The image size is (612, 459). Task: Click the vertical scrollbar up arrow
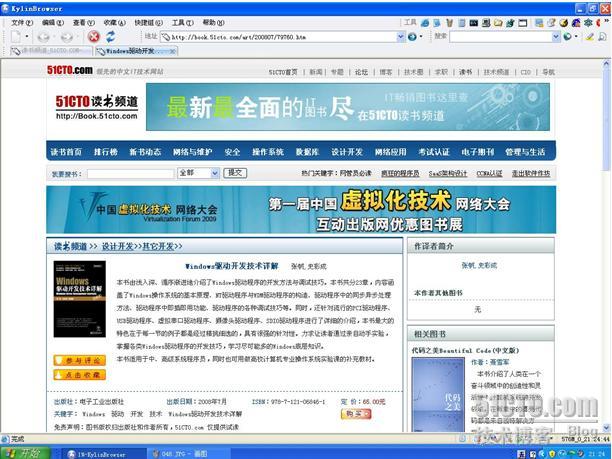pos(606,64)
